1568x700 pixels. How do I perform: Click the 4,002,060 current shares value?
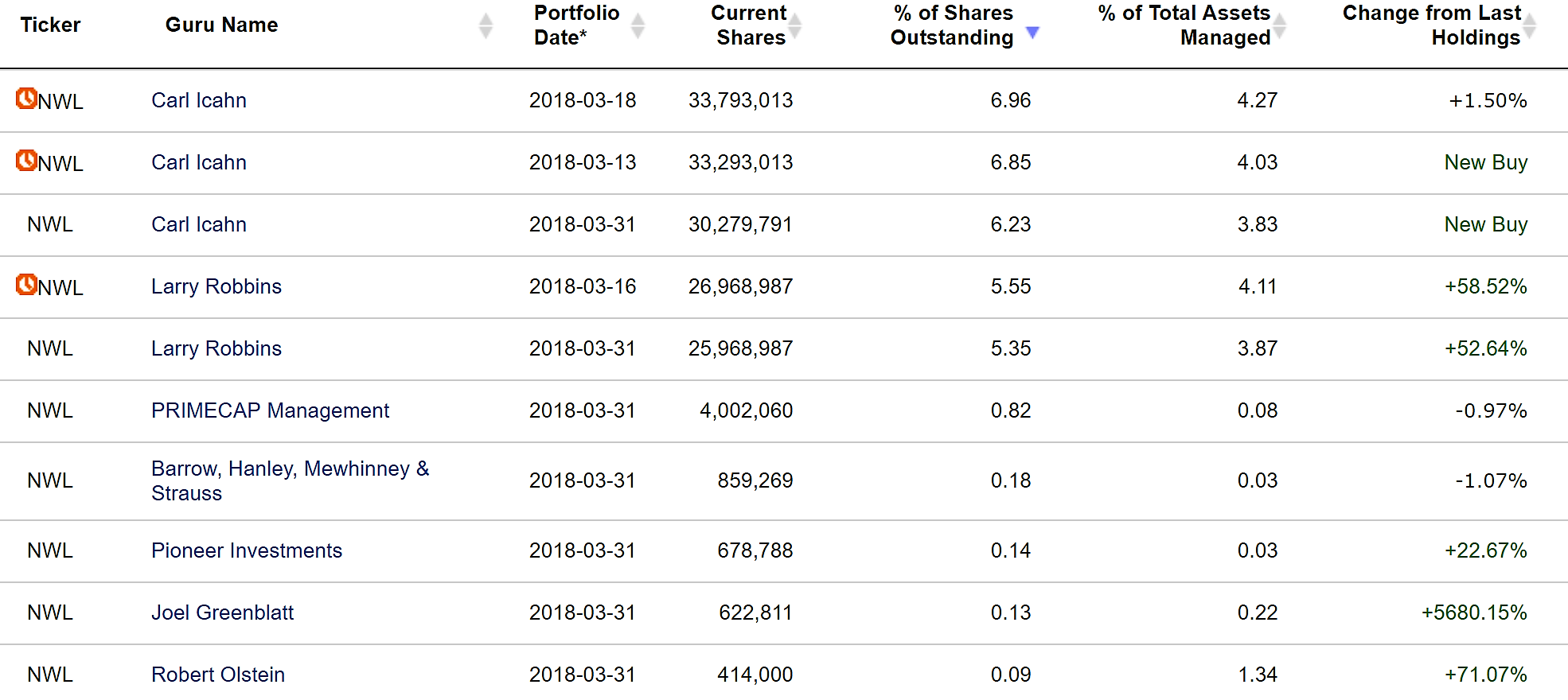click(747, 410)
